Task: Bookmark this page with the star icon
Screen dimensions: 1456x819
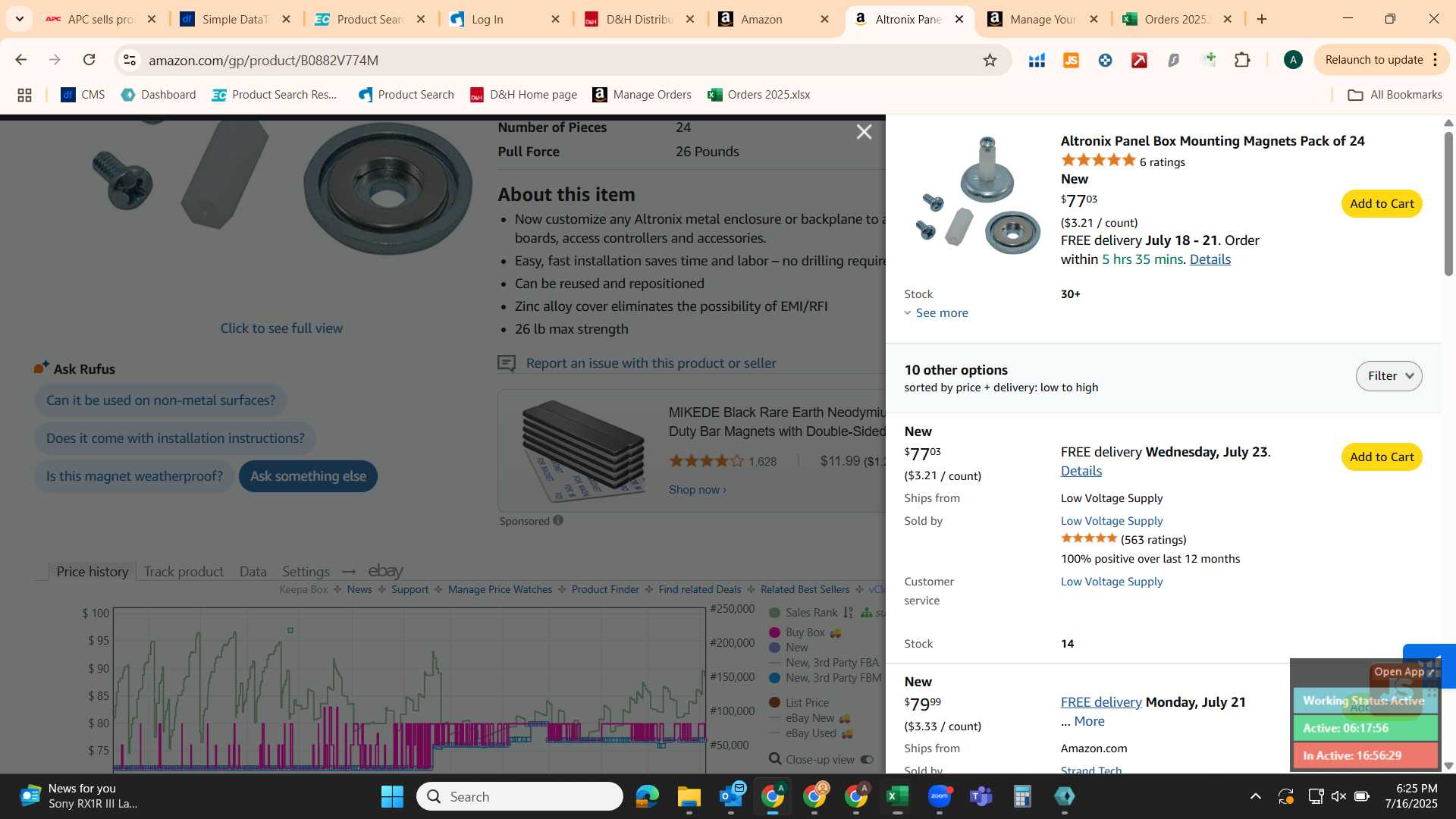Action: pyautogui.click(x=990, y=60)
